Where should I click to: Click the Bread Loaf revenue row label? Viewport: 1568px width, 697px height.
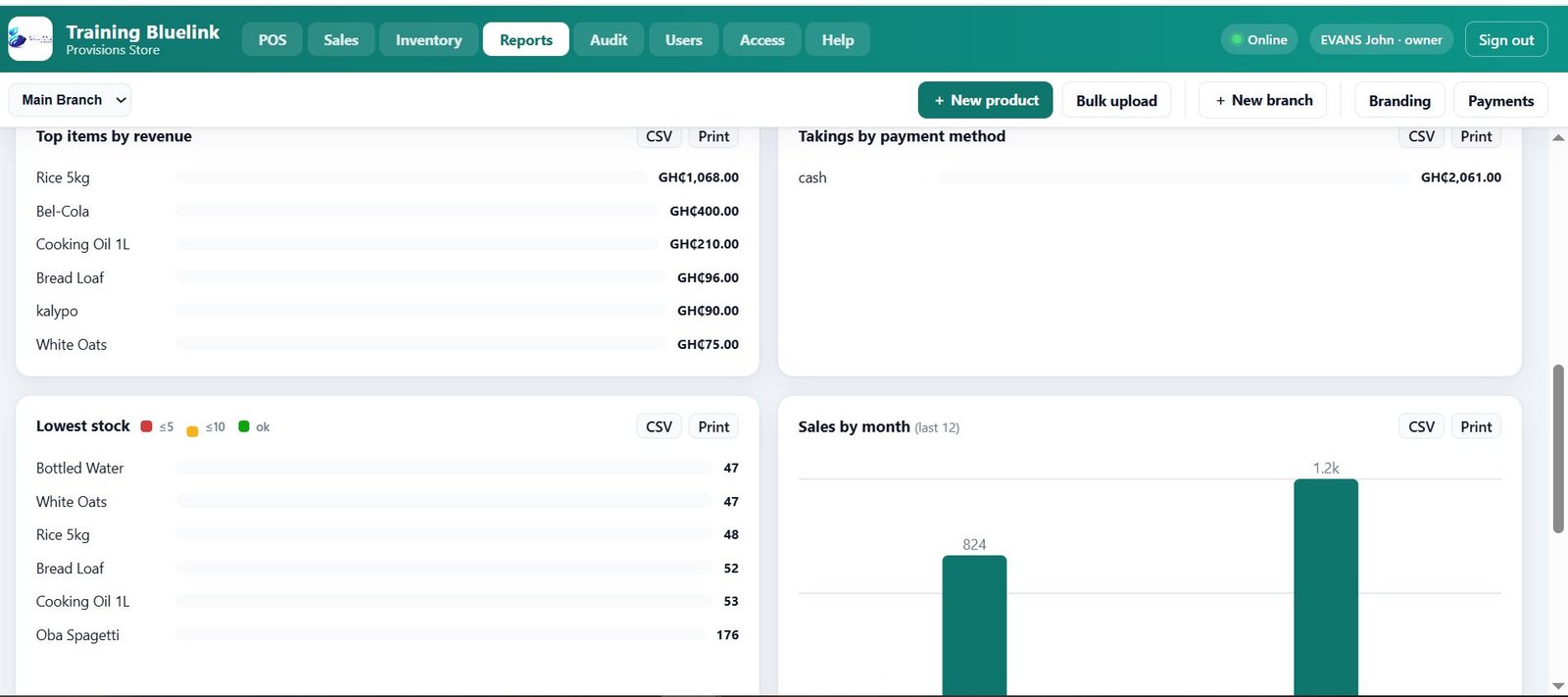coord(70,277)
